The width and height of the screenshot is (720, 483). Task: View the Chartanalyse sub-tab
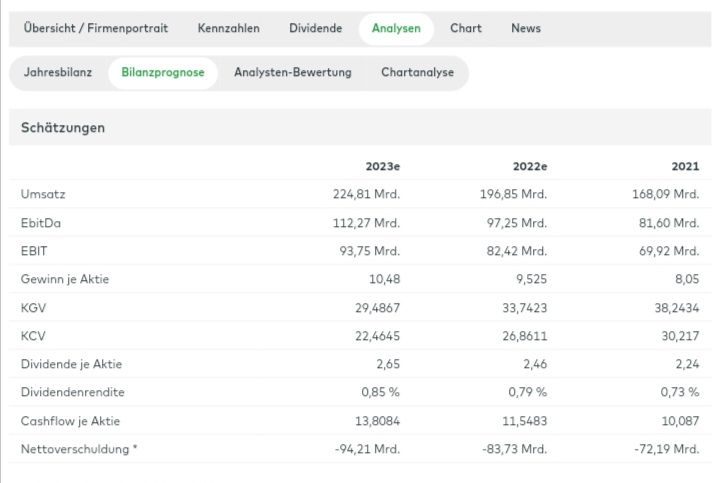pos(417,73)
